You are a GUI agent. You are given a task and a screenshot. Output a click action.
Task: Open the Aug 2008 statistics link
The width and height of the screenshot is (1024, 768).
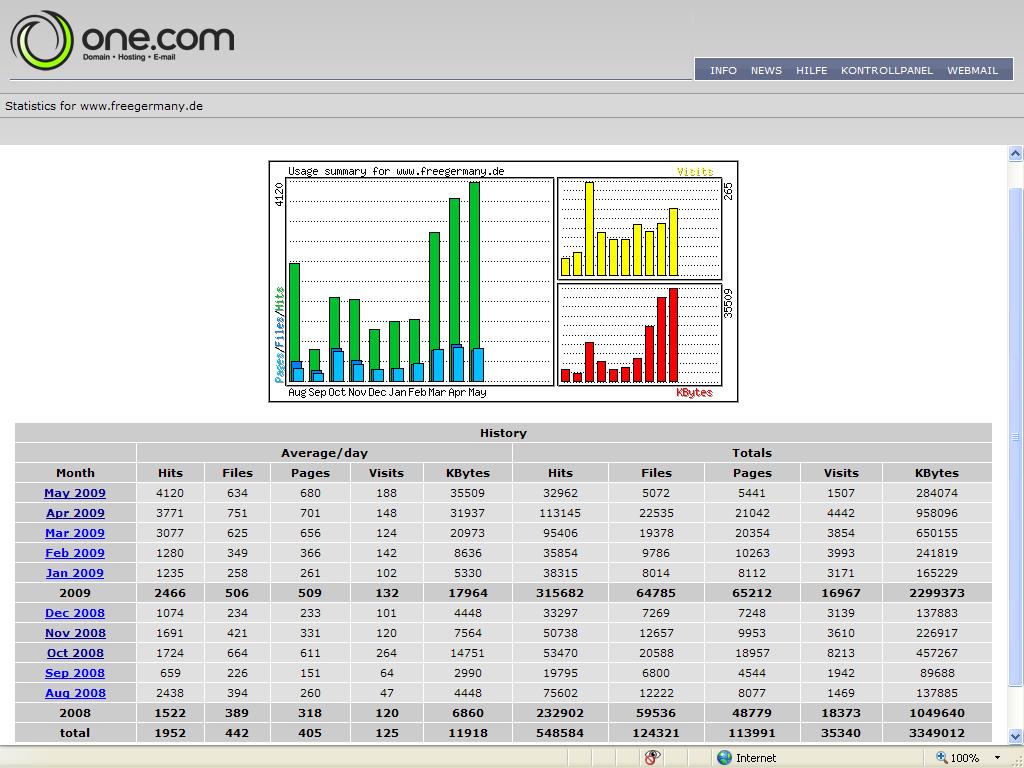click(x=75, y=693)
